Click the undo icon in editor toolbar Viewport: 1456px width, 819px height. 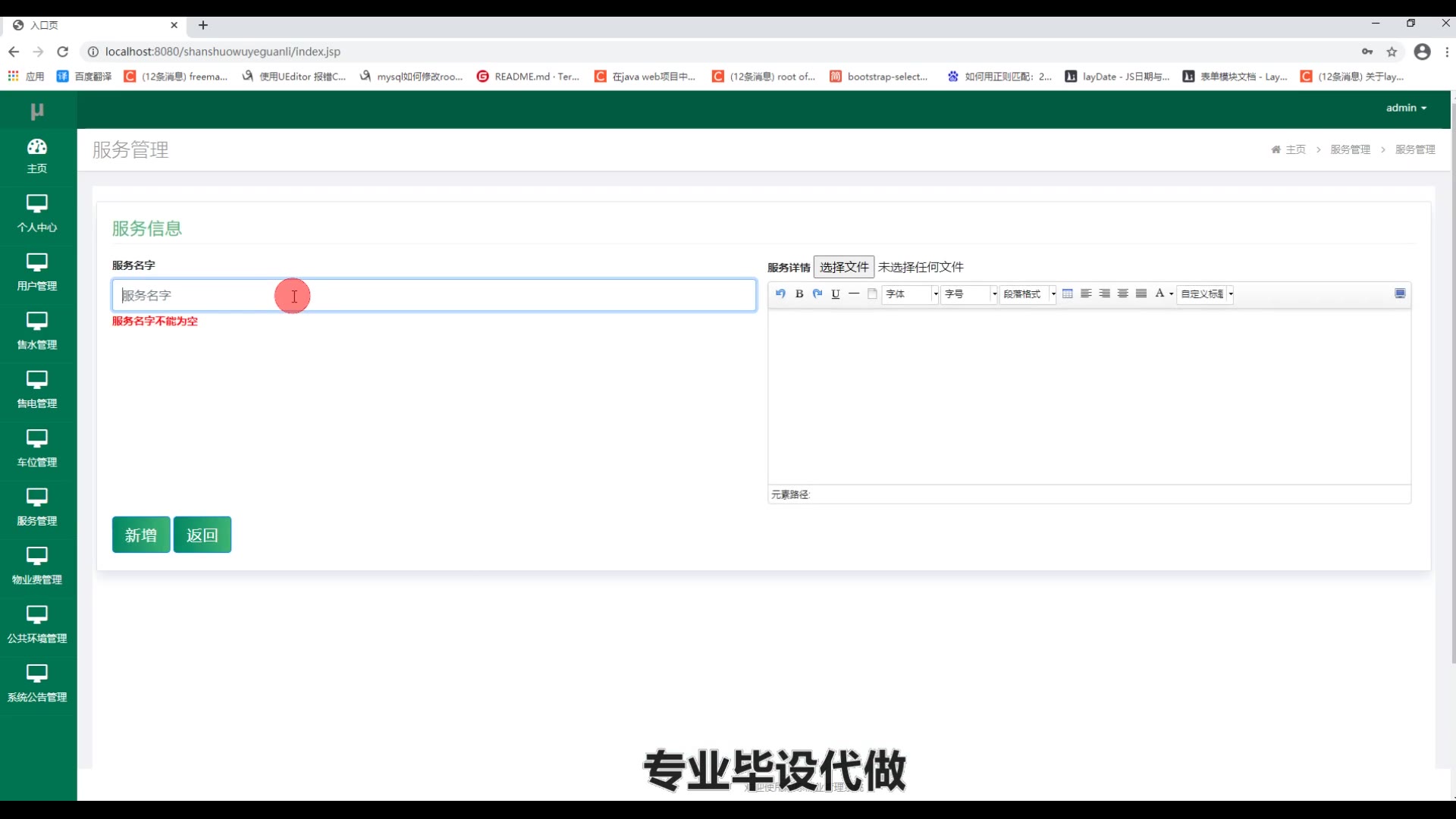click(780, 293)
